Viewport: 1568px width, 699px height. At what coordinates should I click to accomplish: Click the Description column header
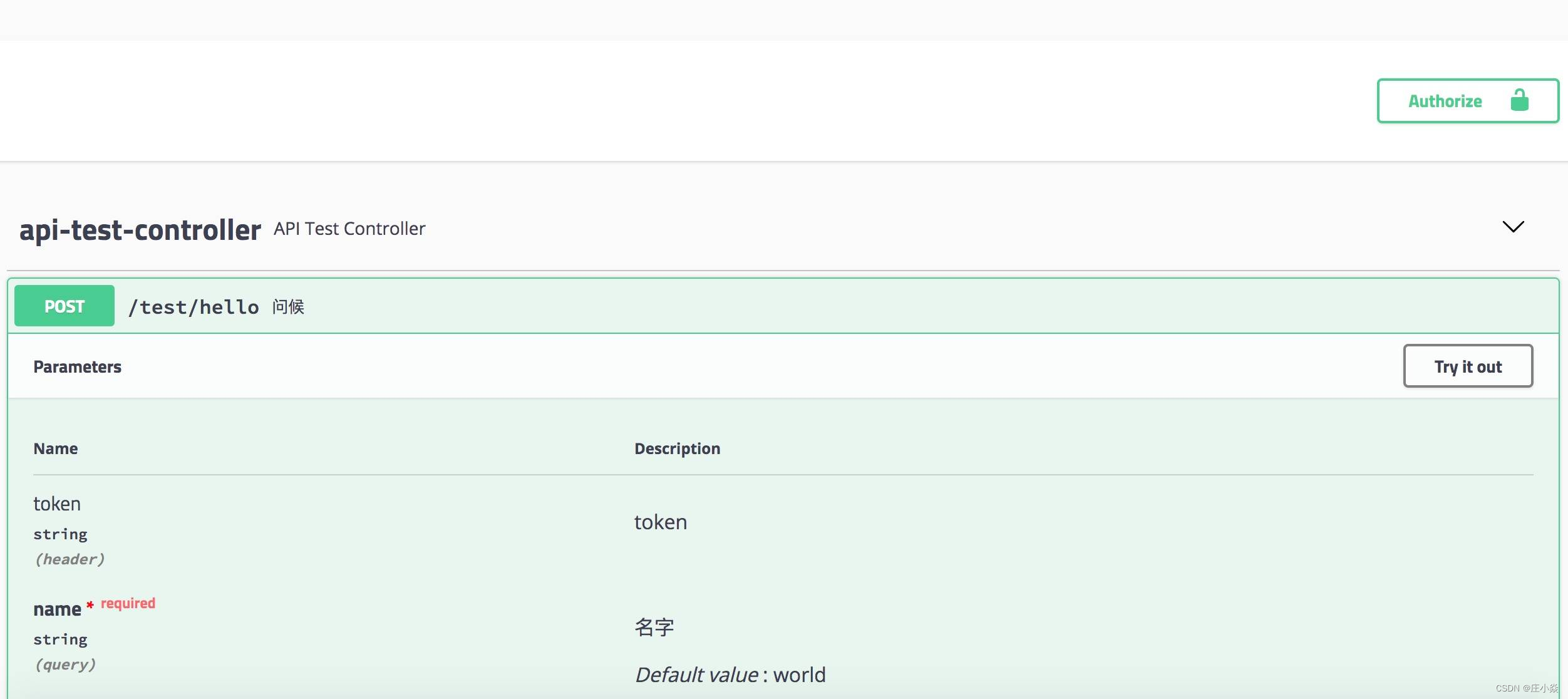tap(677, 448)
